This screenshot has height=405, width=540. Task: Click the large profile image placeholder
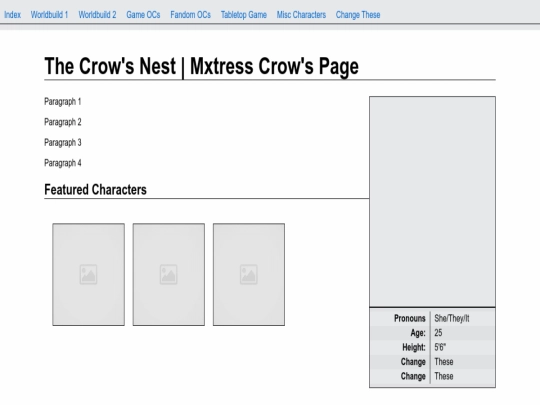[433, 201]
